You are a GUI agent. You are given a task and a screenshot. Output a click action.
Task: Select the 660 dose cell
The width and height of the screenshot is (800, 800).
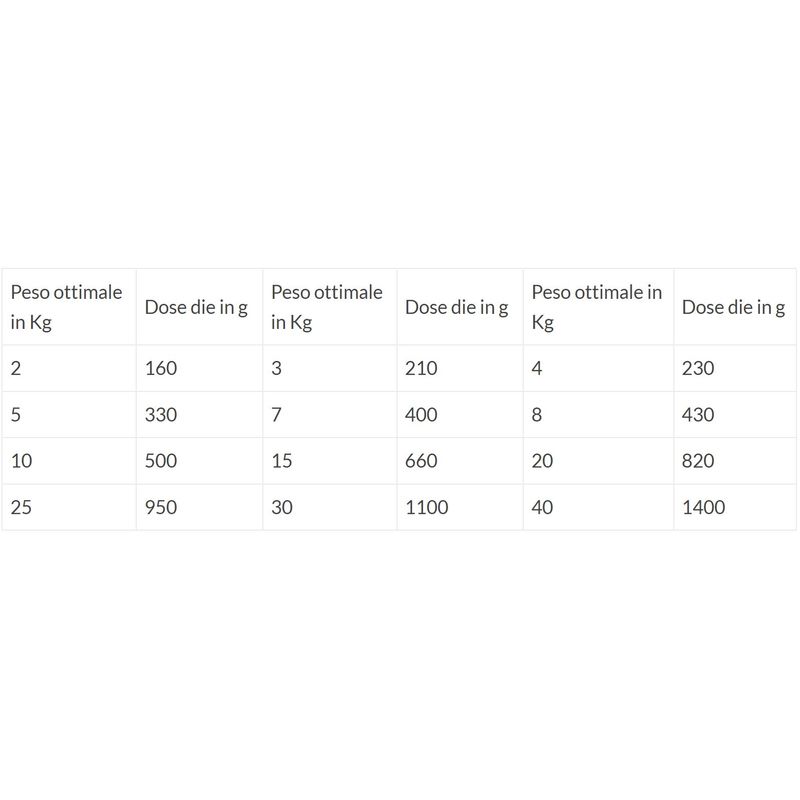[x=421, y=461]
